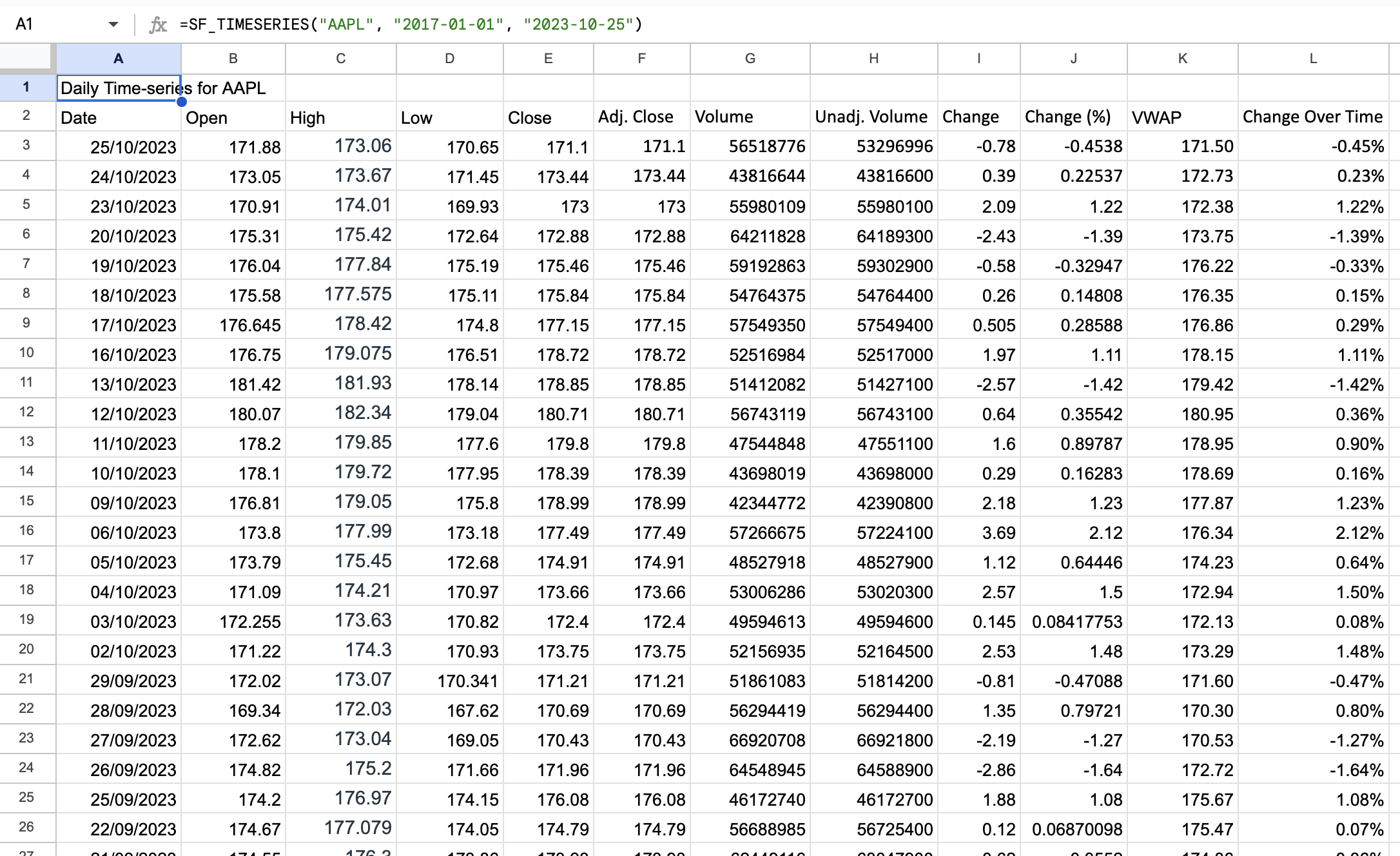Click High value 177.079
This screenshot has height=856, width=1400.
click(x=341, y=828)
